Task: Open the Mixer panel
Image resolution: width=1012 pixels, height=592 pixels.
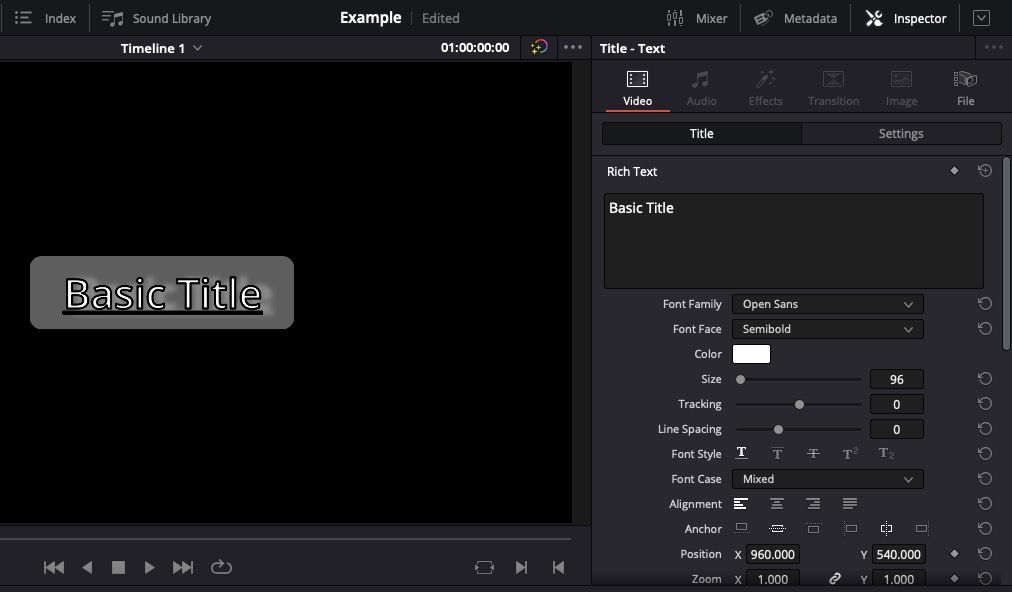Action: pyautogui.click(x=698, y=17)
